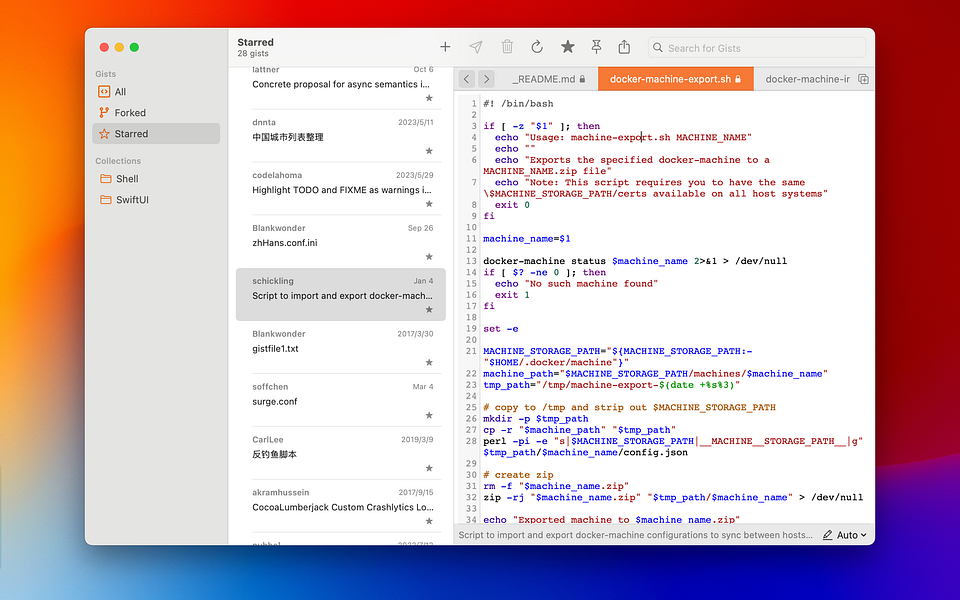Delete the selected gist using the trash icon
This screenshot has height=600, width=960.
tap(507, 46)
